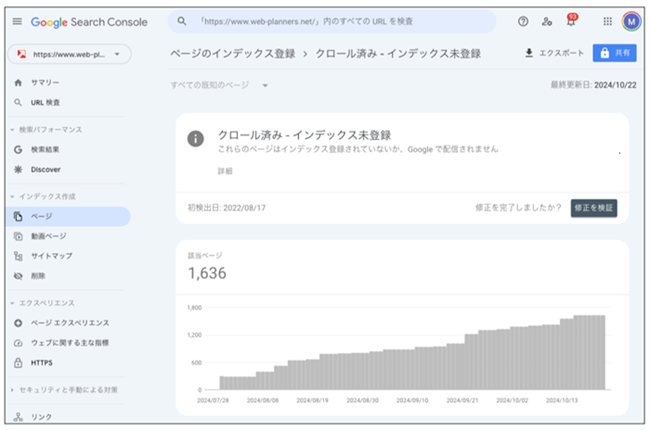Open the user management settings icon
This screenshot has width=650, height=430.
pyautogui.click(x=547, y=21)
